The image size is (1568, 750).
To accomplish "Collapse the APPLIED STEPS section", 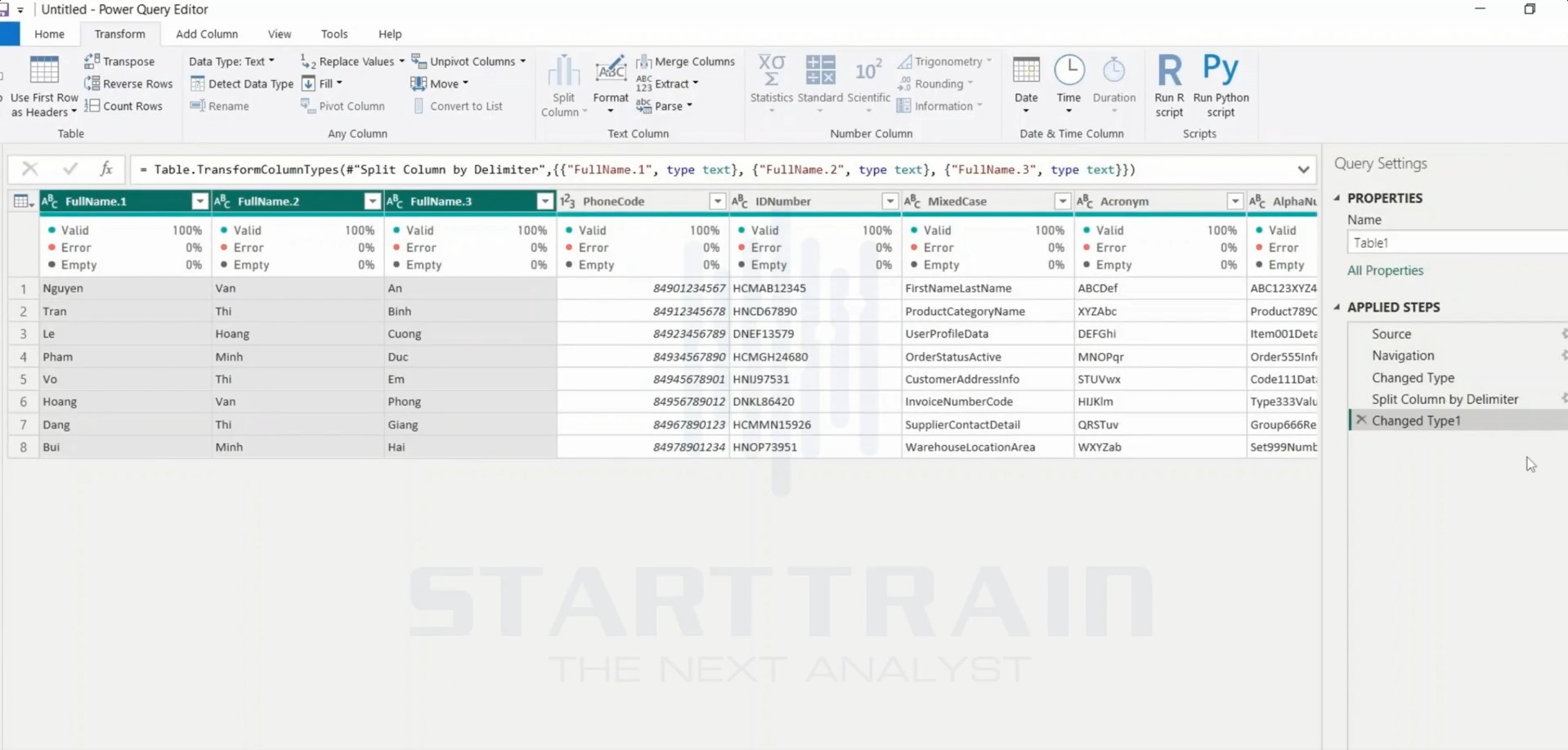I will pos(1337,308).
